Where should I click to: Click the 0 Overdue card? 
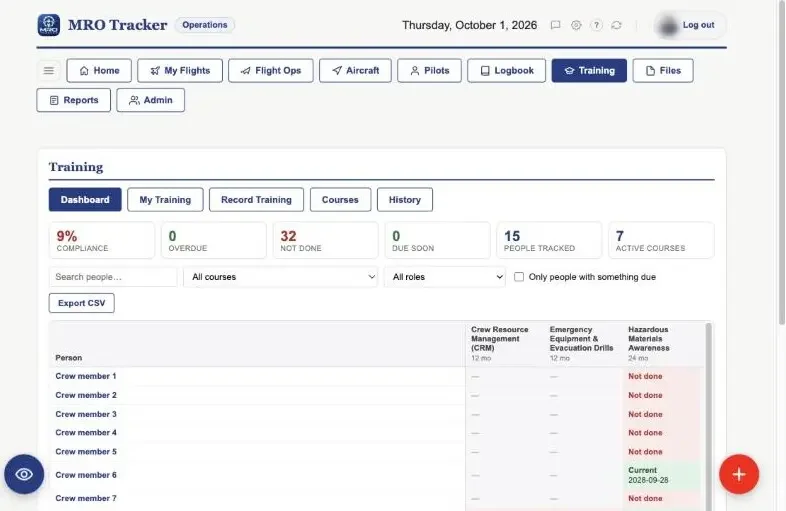pyautogui.click(x=214, y=241)
